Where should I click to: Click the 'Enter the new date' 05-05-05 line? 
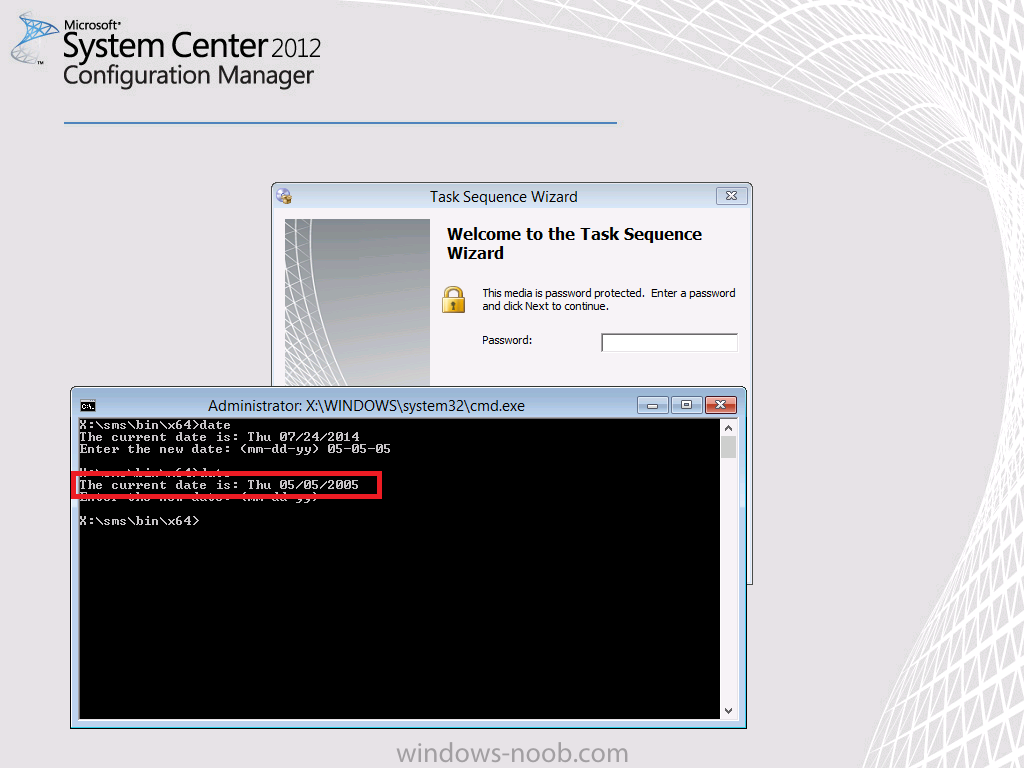click(x=235, y=449)
